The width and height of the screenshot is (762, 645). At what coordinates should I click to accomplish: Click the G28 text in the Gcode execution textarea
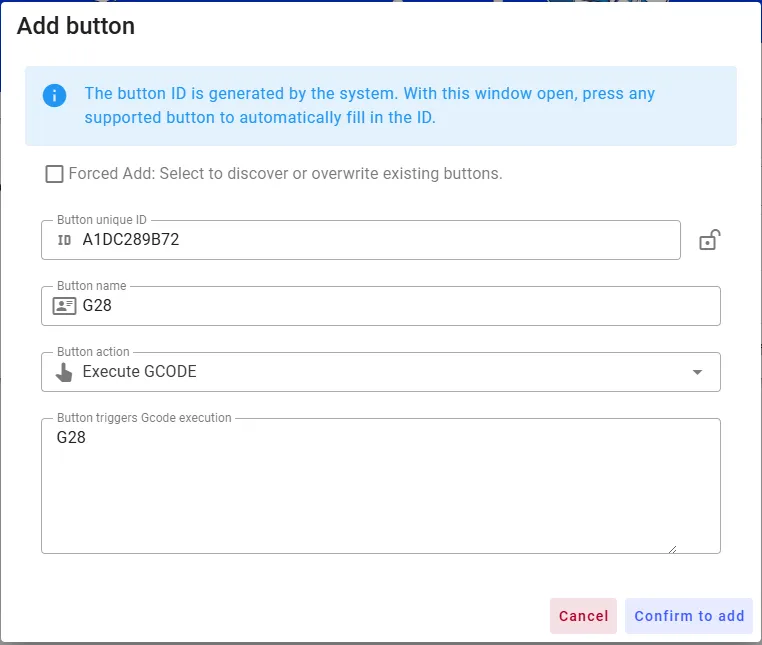pos(71,437)
